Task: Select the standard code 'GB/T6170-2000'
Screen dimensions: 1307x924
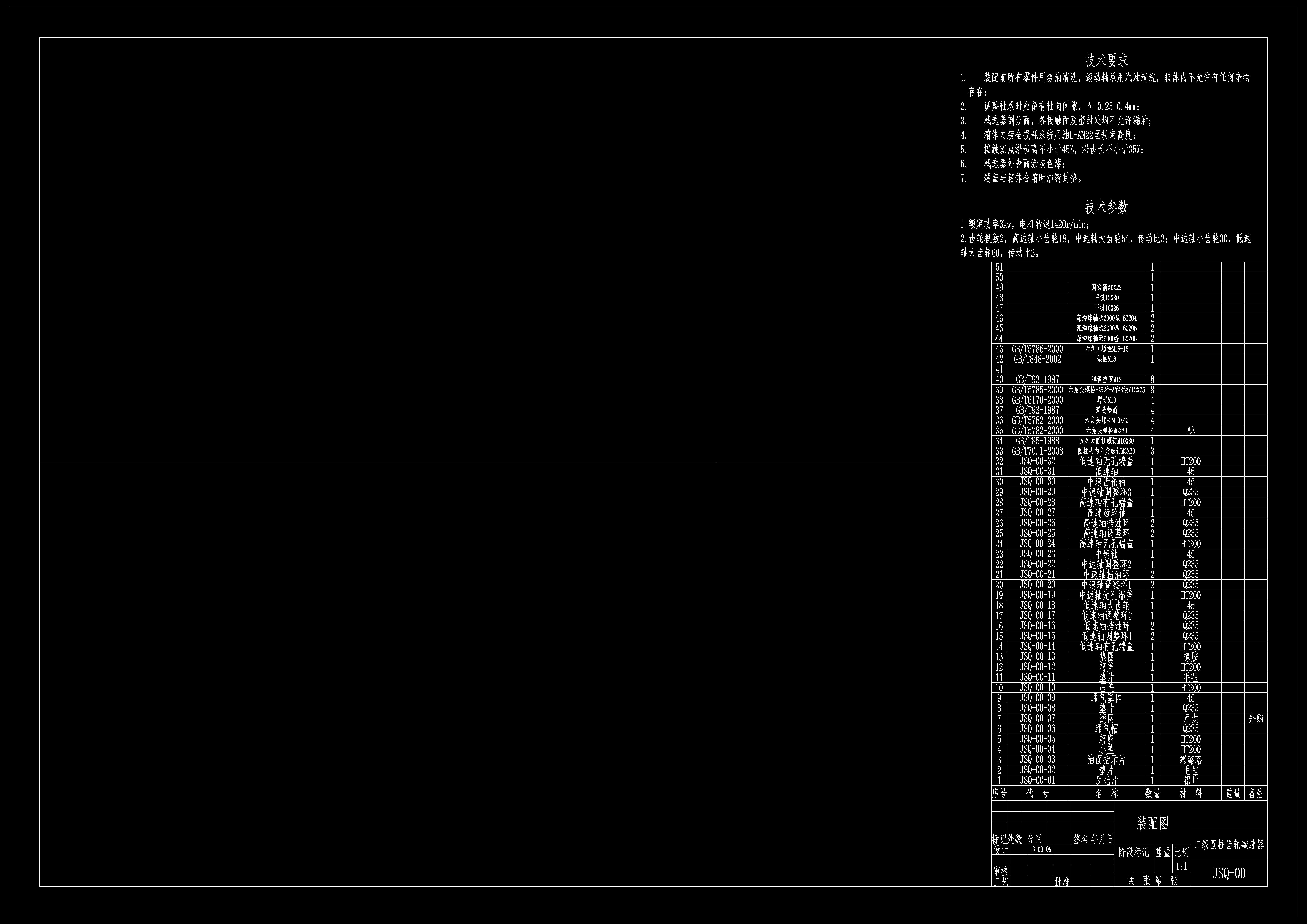Action: (1037, 400)
